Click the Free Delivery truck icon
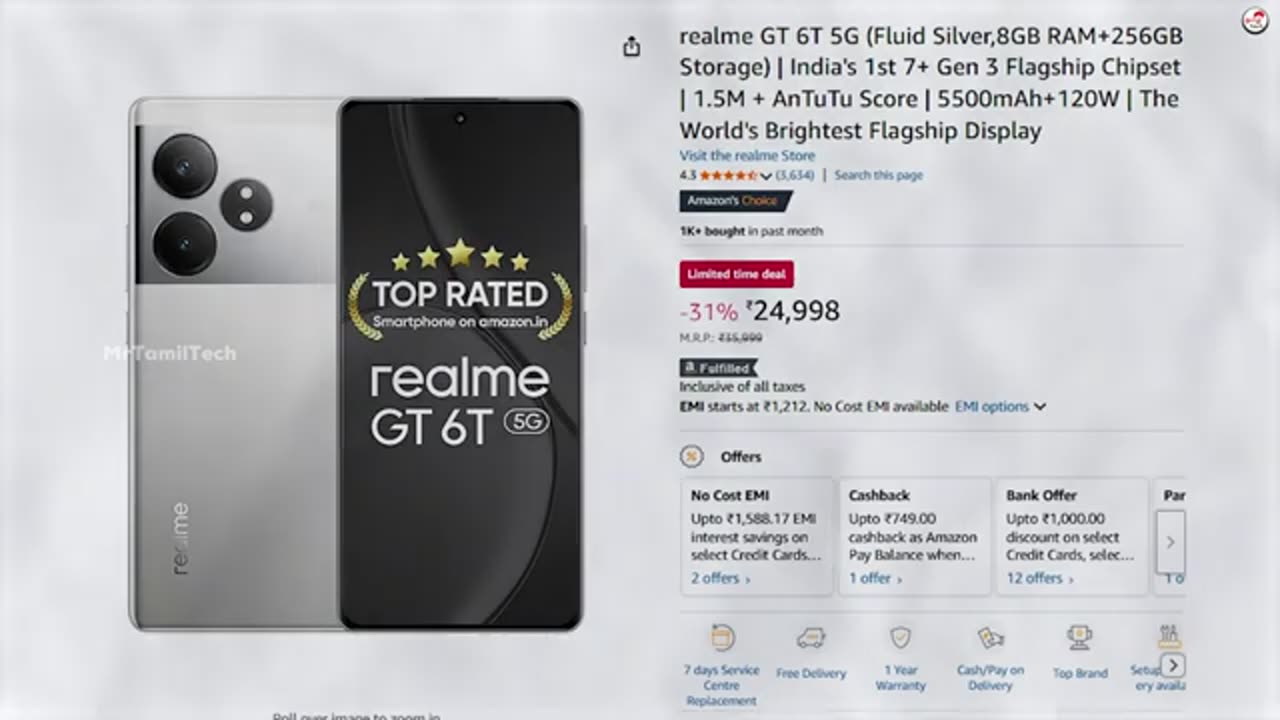Viewport: 1280px width, 720px height. (810, 639)
